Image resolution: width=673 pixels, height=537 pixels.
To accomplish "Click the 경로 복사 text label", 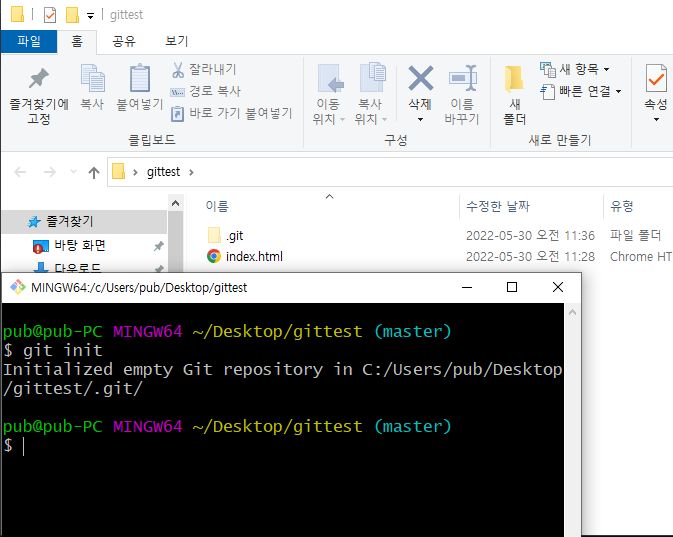I will click(215, 91).
